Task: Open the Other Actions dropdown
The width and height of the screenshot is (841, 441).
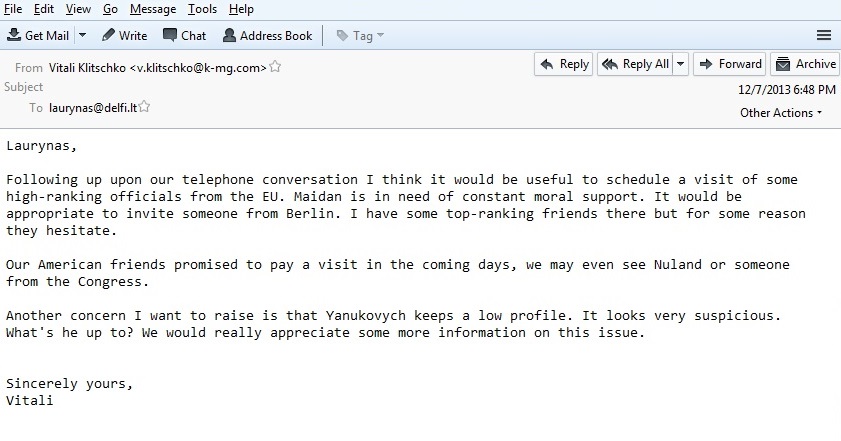Action: click(781, 113)
